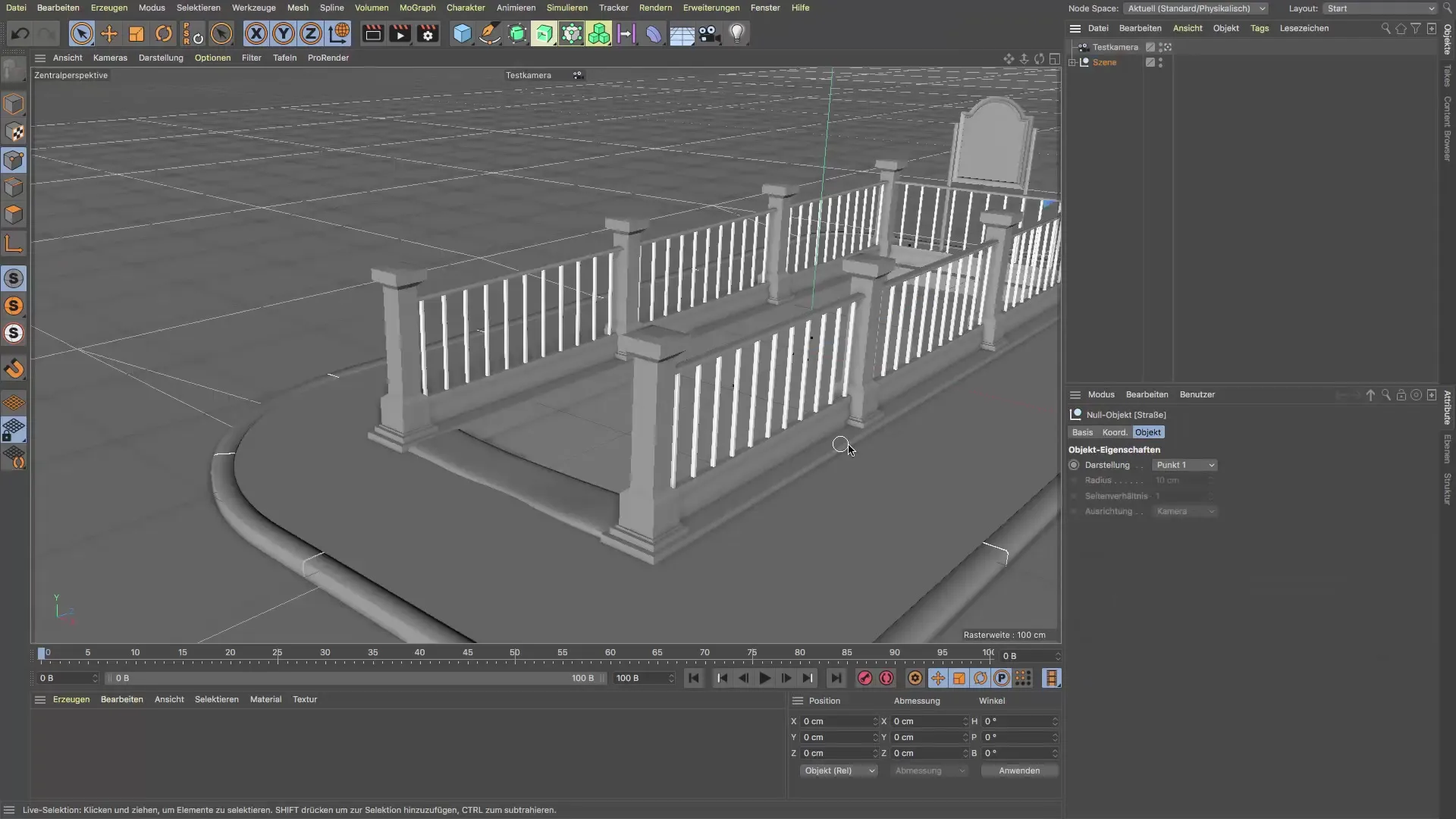This screenshot has height=819, width=1456.
Task: Click frame 50 on the timeline ruler
Action: (x=515, y=653)
